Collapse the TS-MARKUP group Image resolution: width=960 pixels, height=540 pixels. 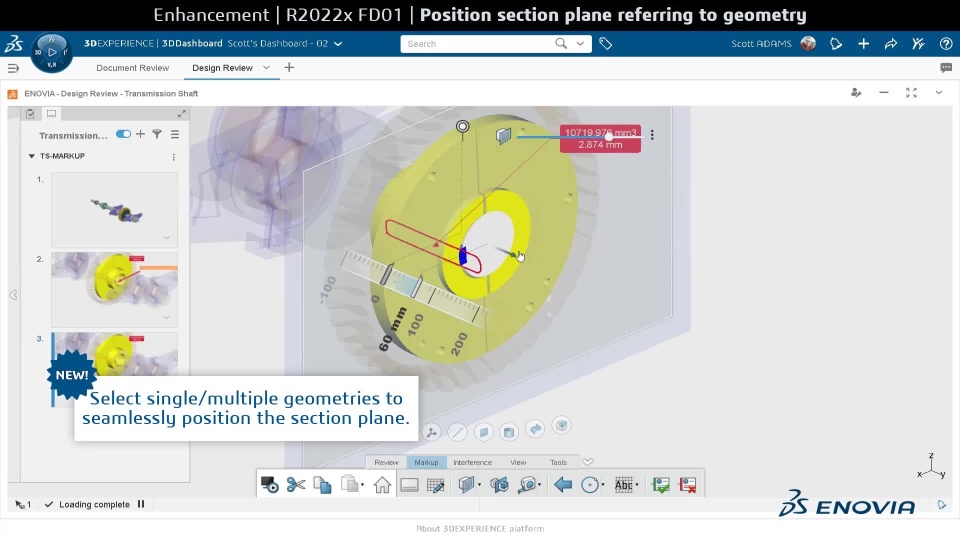(31, 156)
